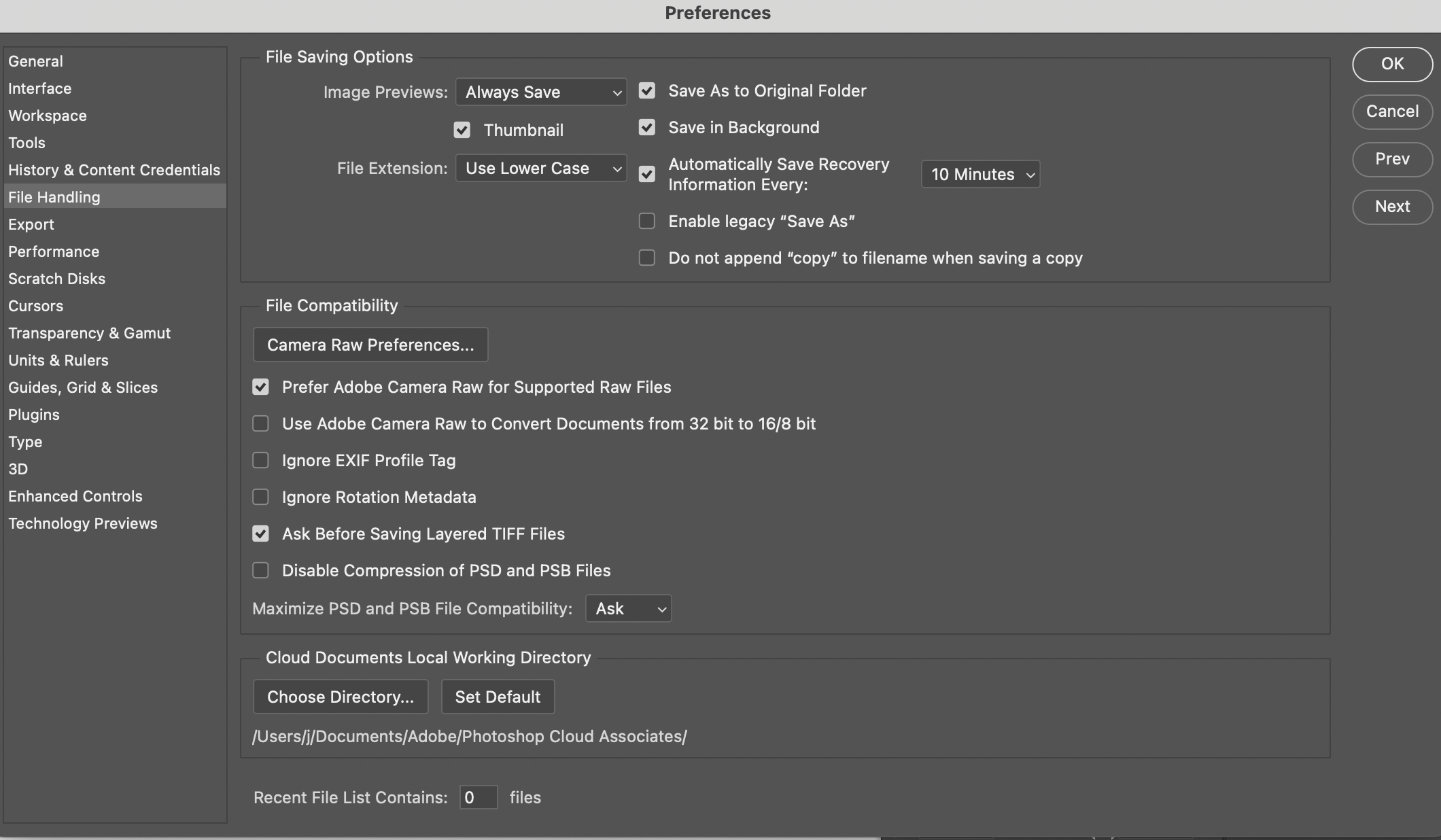This screenshot has width=1441, height=840.
Task: Select File Handling category
Action: point(115,197)
